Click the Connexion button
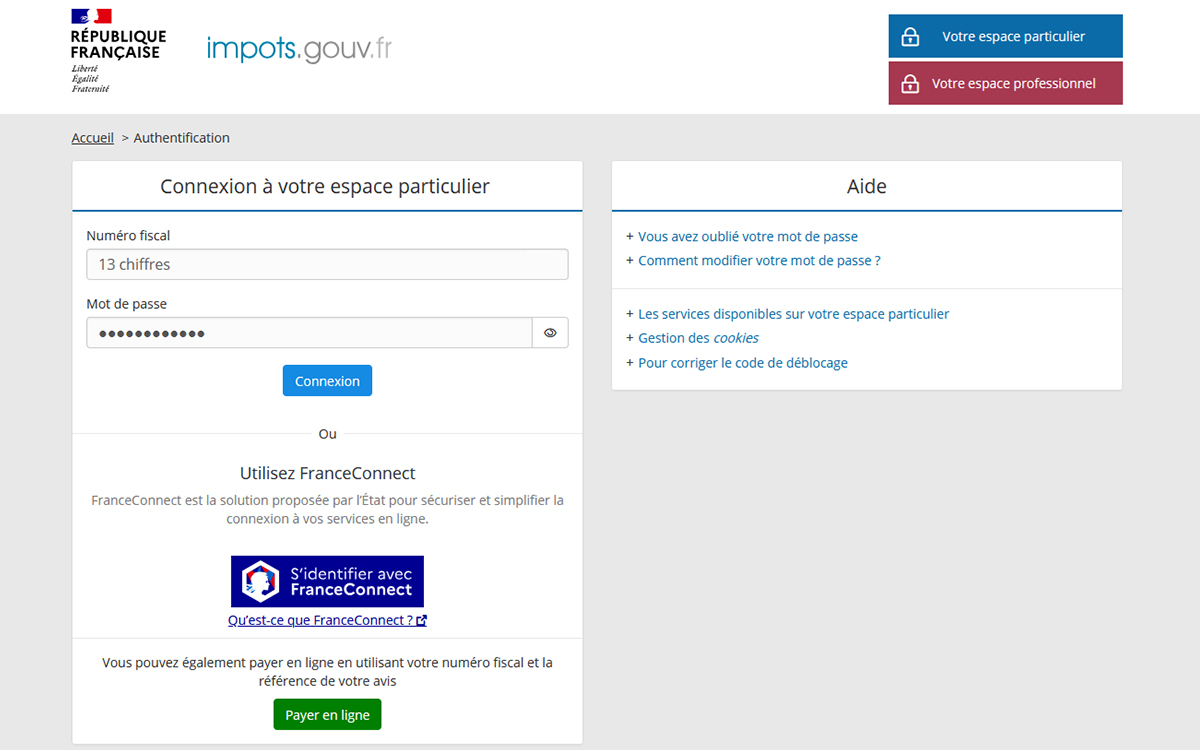 coord(327,381)
